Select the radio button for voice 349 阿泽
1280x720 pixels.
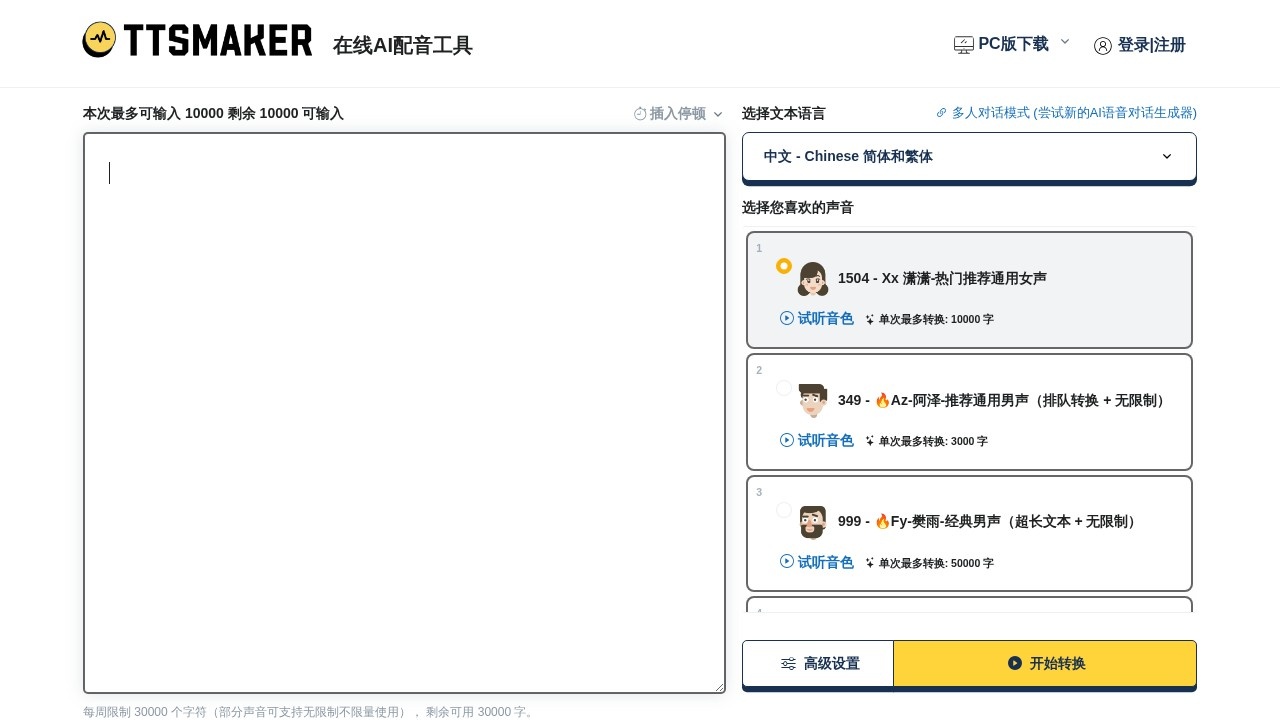pyautogui.click(x=784, y=388)
